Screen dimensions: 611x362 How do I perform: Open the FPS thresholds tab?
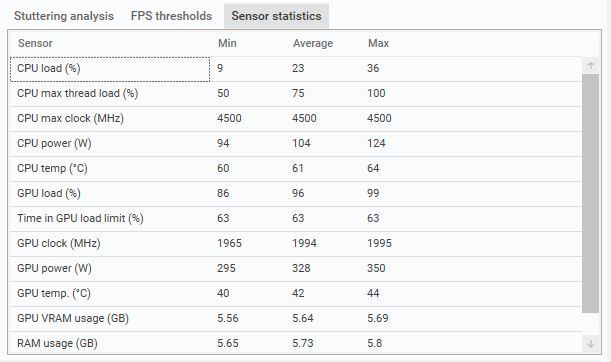pos(171,16)
